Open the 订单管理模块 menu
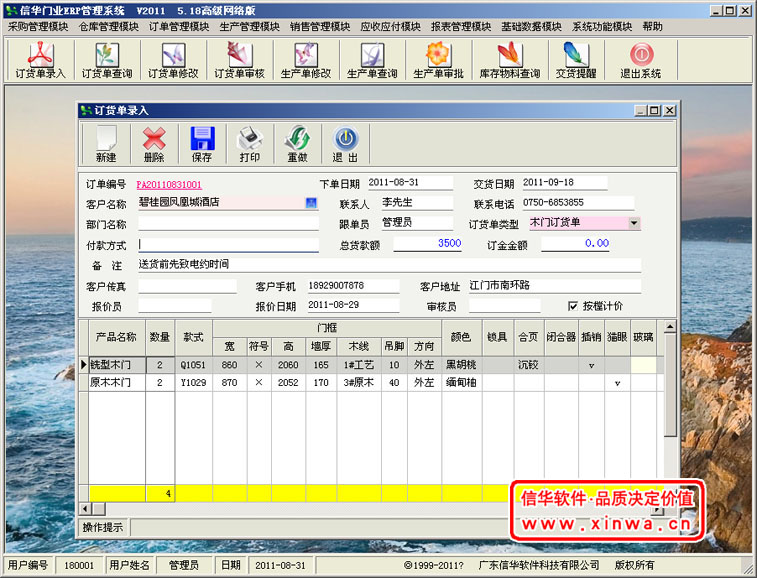 pyautogui.click(x=179, y=27)
